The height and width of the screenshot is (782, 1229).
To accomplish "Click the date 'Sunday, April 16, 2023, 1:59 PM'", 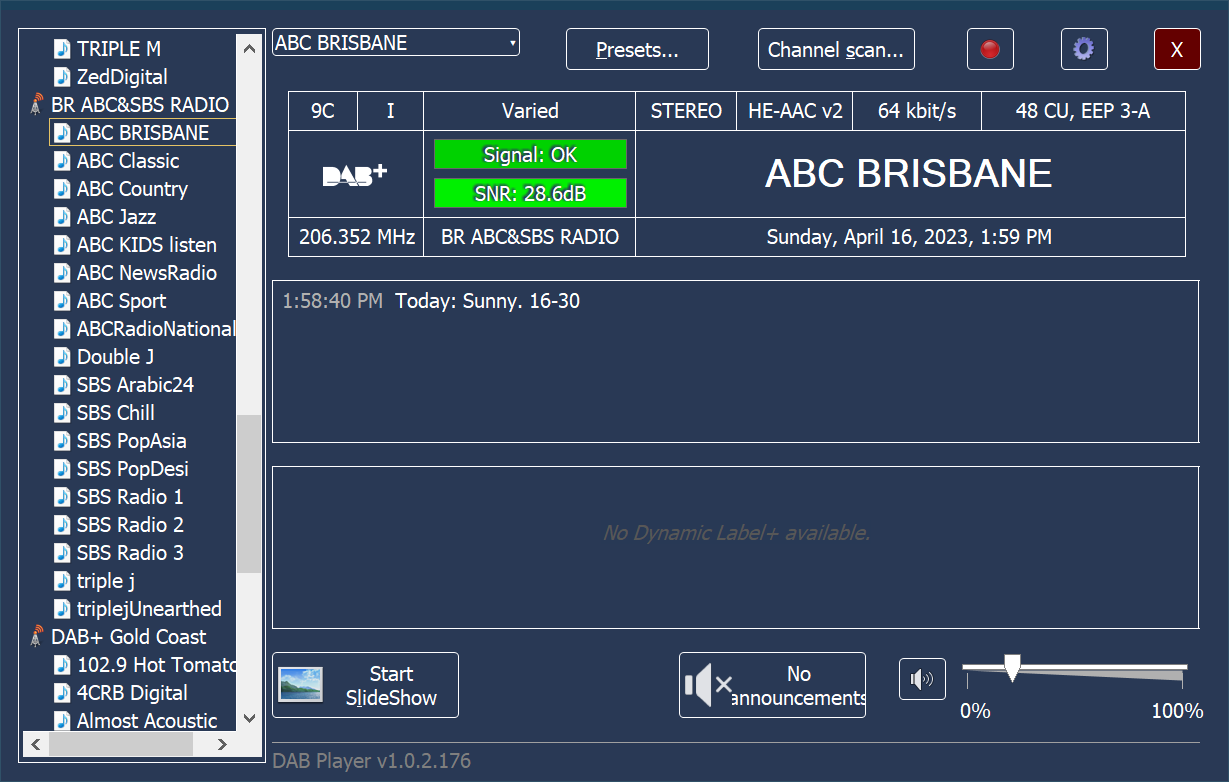I will [x=909, y=237].
